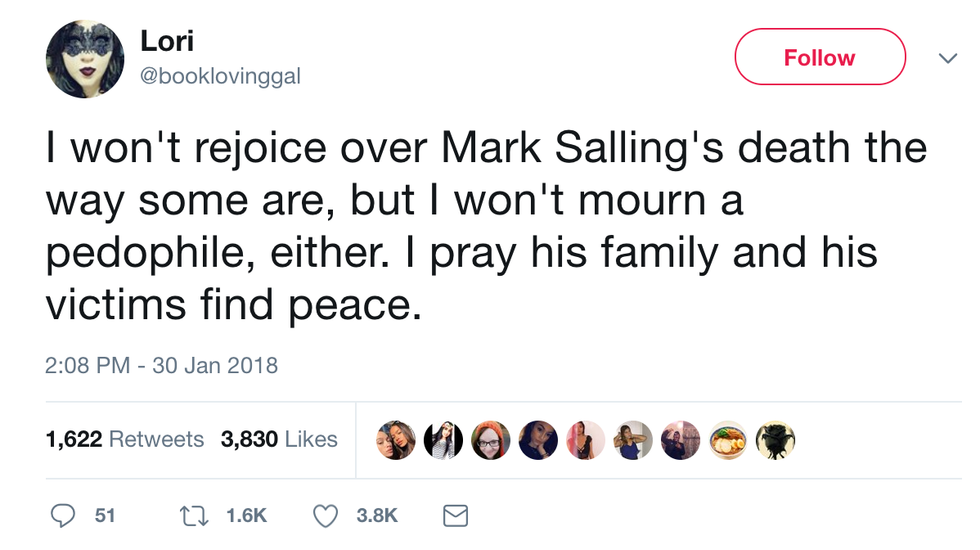Click the first liker avatar showing two women
980x550 pixels.
click(x=396, y=440)
